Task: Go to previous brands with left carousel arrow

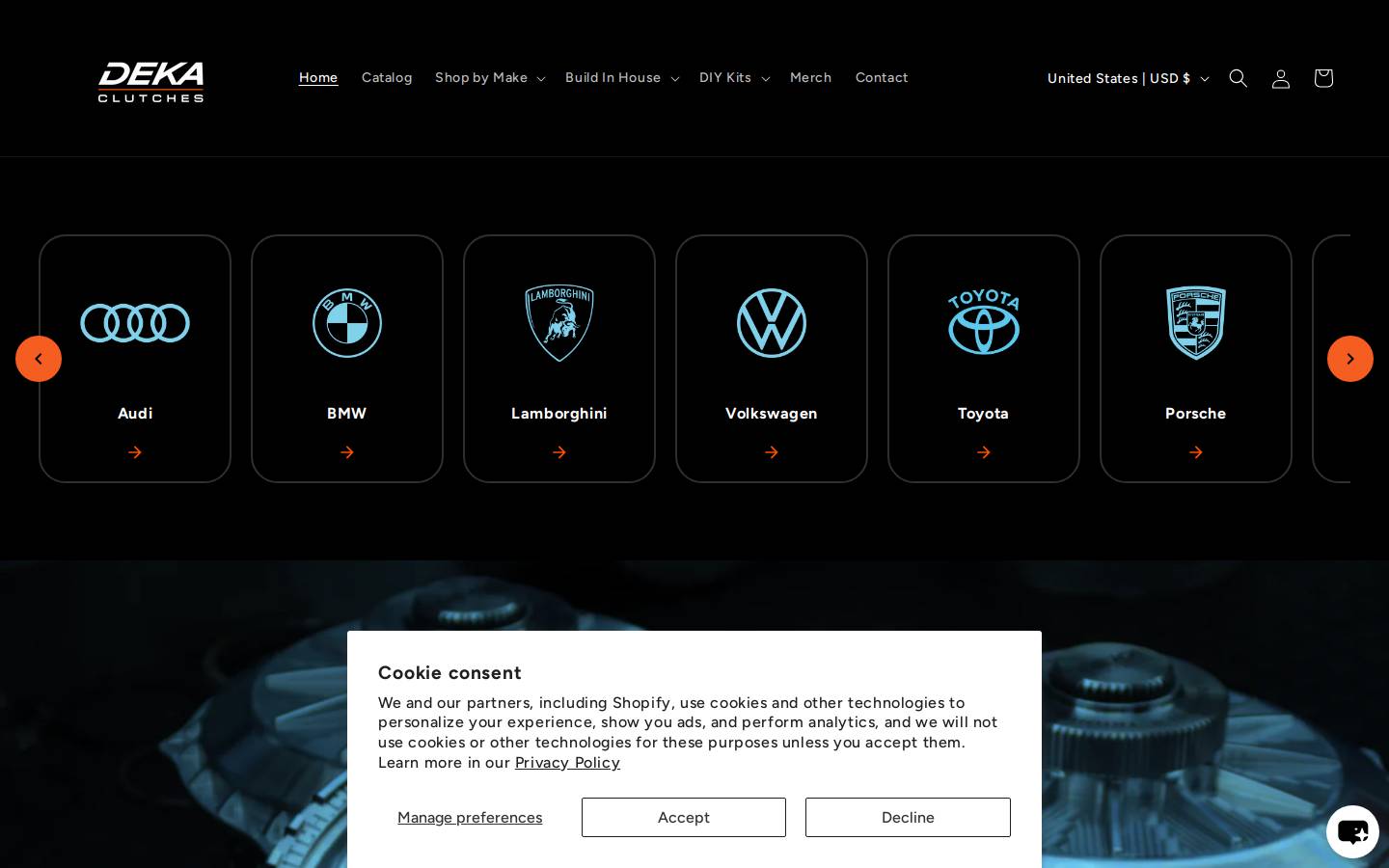Action: click(39, 359)
